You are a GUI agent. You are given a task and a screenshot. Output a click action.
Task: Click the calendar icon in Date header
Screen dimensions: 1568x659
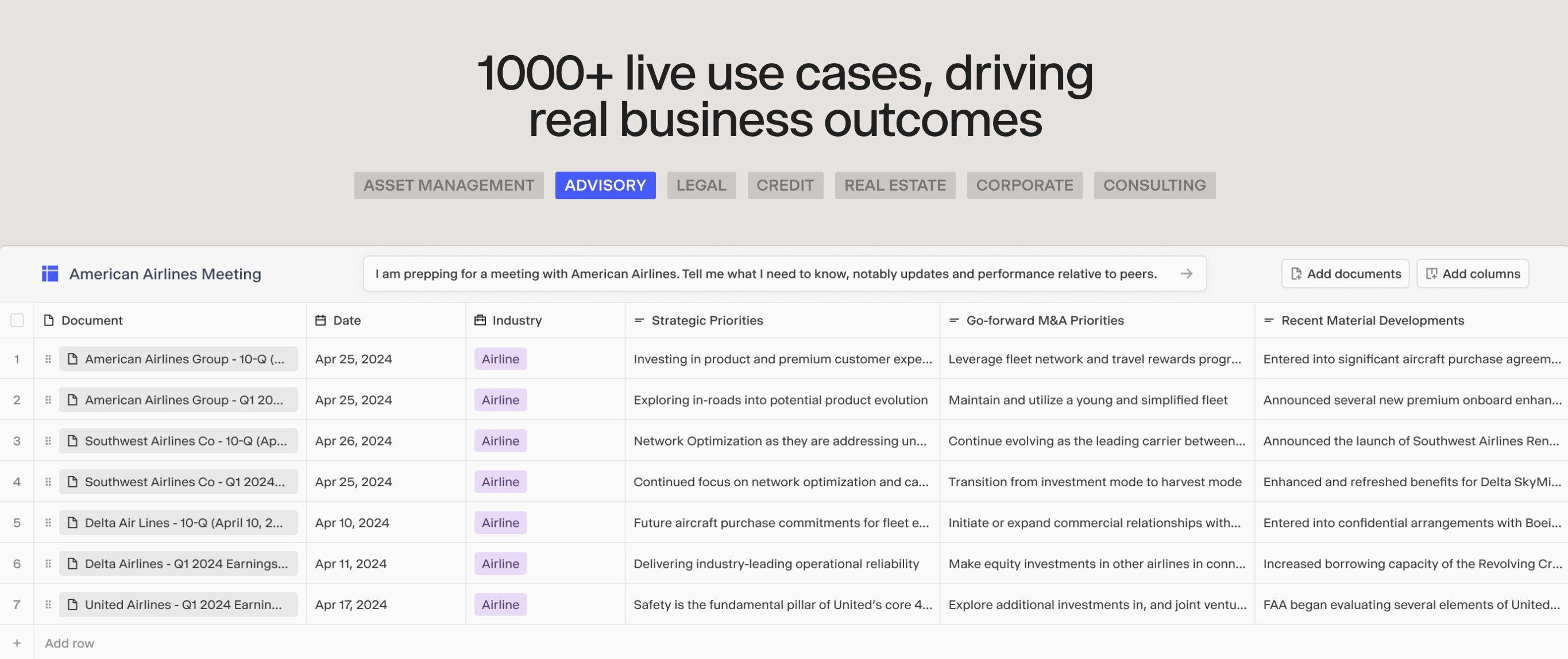click(320, 320)
